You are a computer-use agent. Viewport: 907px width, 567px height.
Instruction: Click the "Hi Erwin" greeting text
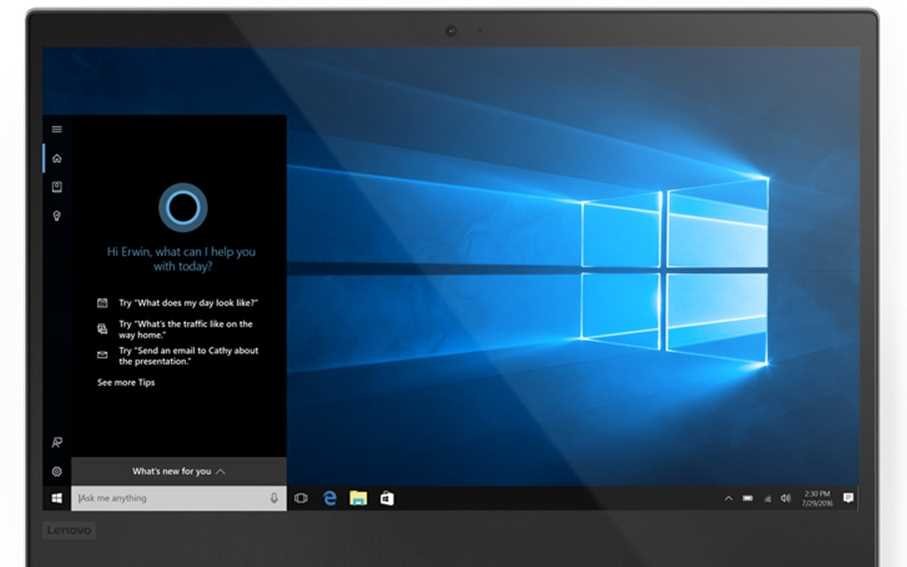point(181,259)
